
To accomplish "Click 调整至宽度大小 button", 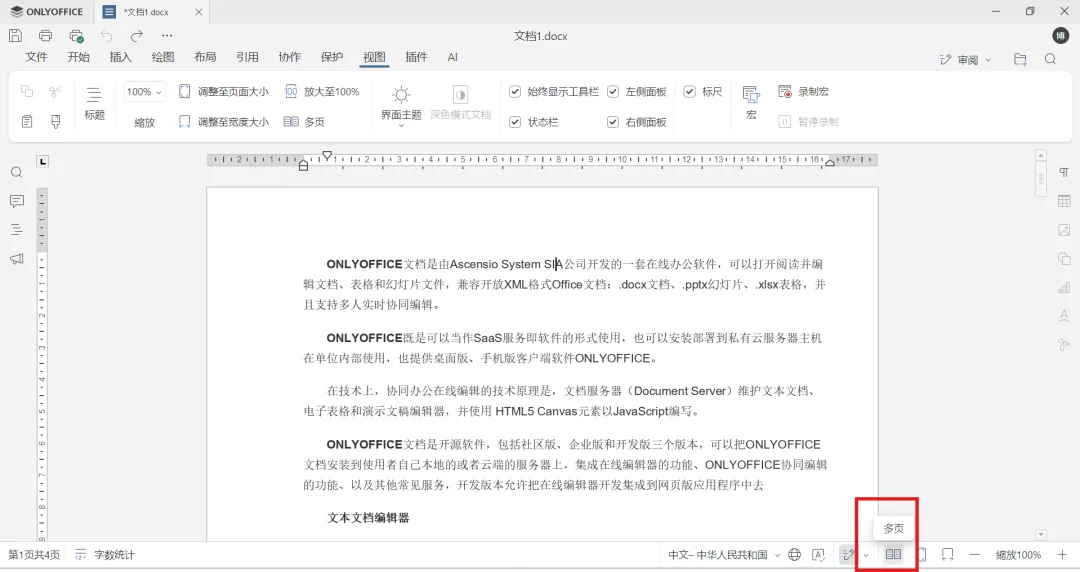I will [x=224, y=122].
